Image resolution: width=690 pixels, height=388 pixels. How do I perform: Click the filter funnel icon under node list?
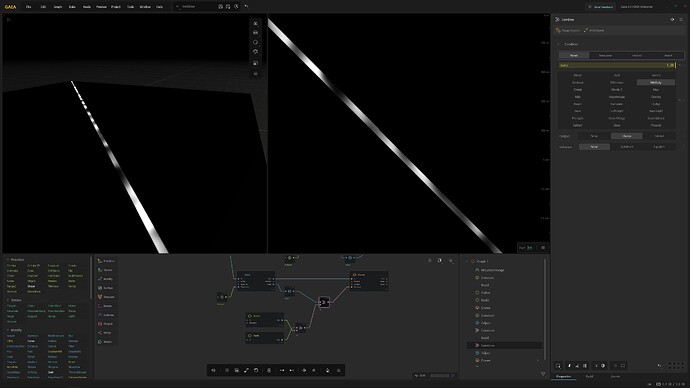[543, 374]
